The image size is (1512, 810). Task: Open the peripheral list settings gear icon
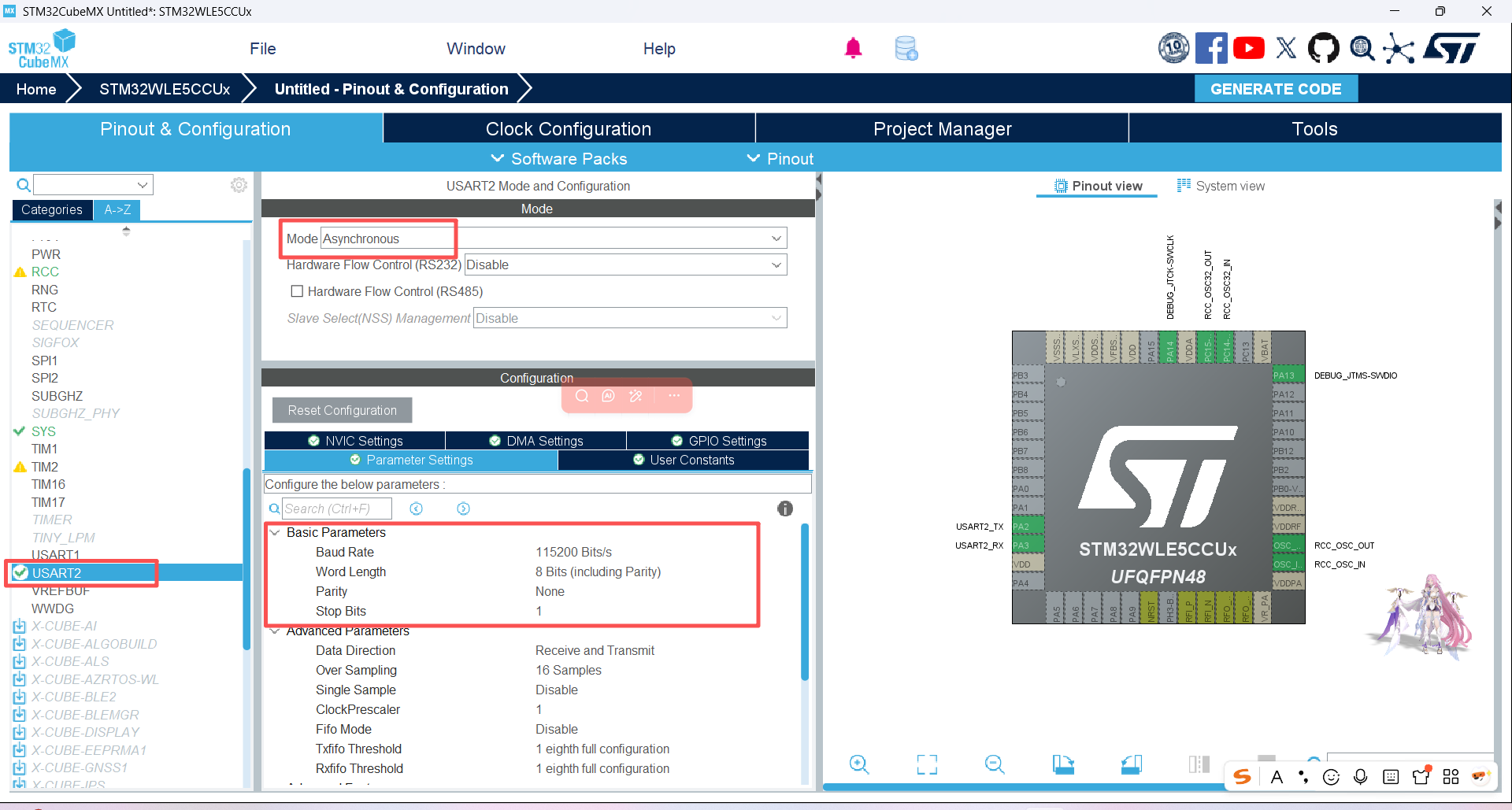click(239, 185)
